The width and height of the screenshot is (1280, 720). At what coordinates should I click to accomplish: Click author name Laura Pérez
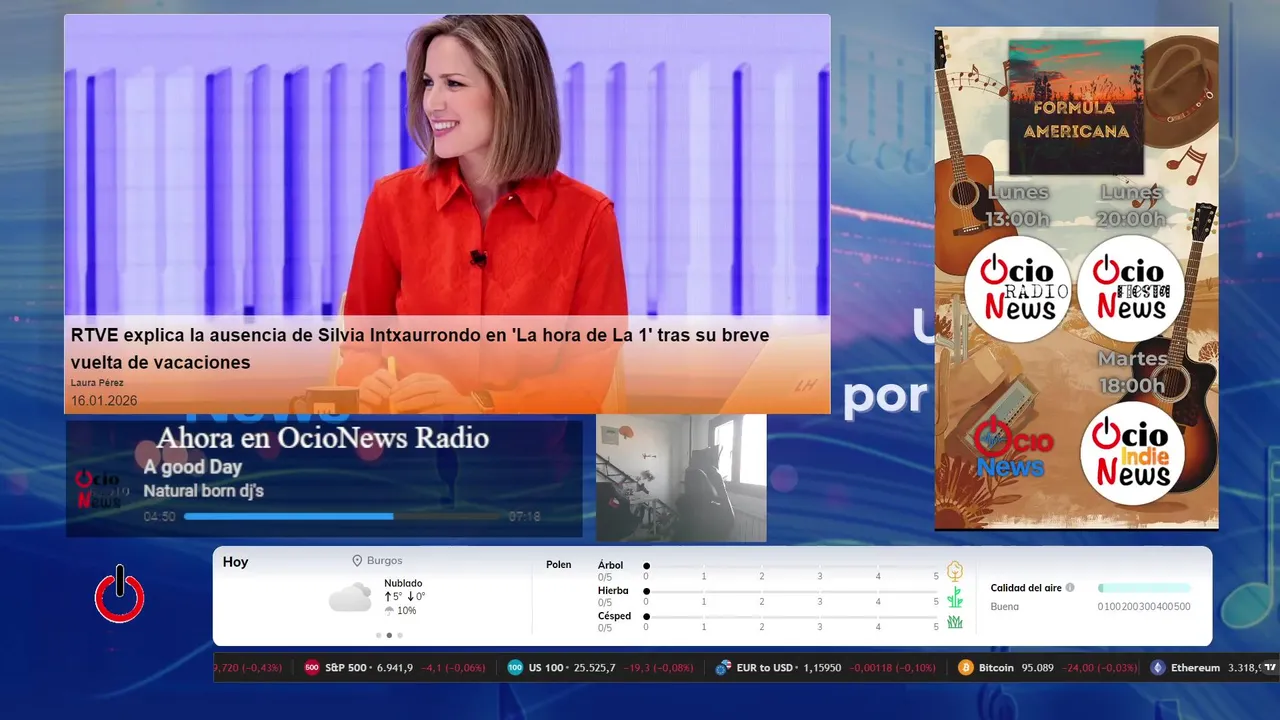tap(97, 383)
